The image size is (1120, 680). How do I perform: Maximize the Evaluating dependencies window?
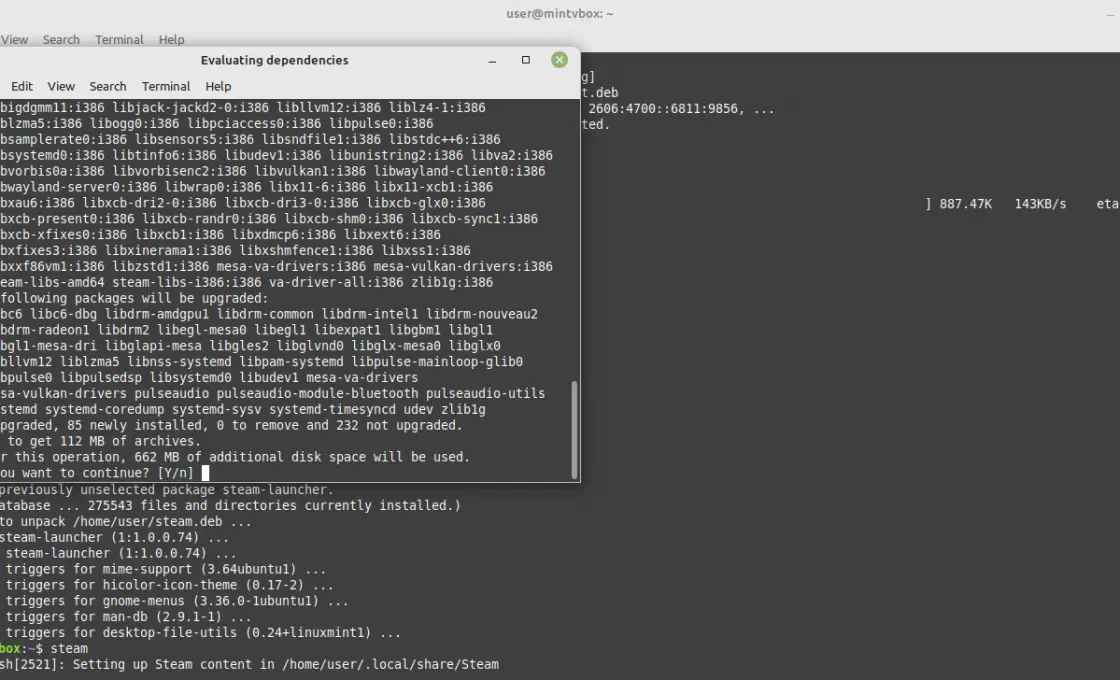point(526,60)
